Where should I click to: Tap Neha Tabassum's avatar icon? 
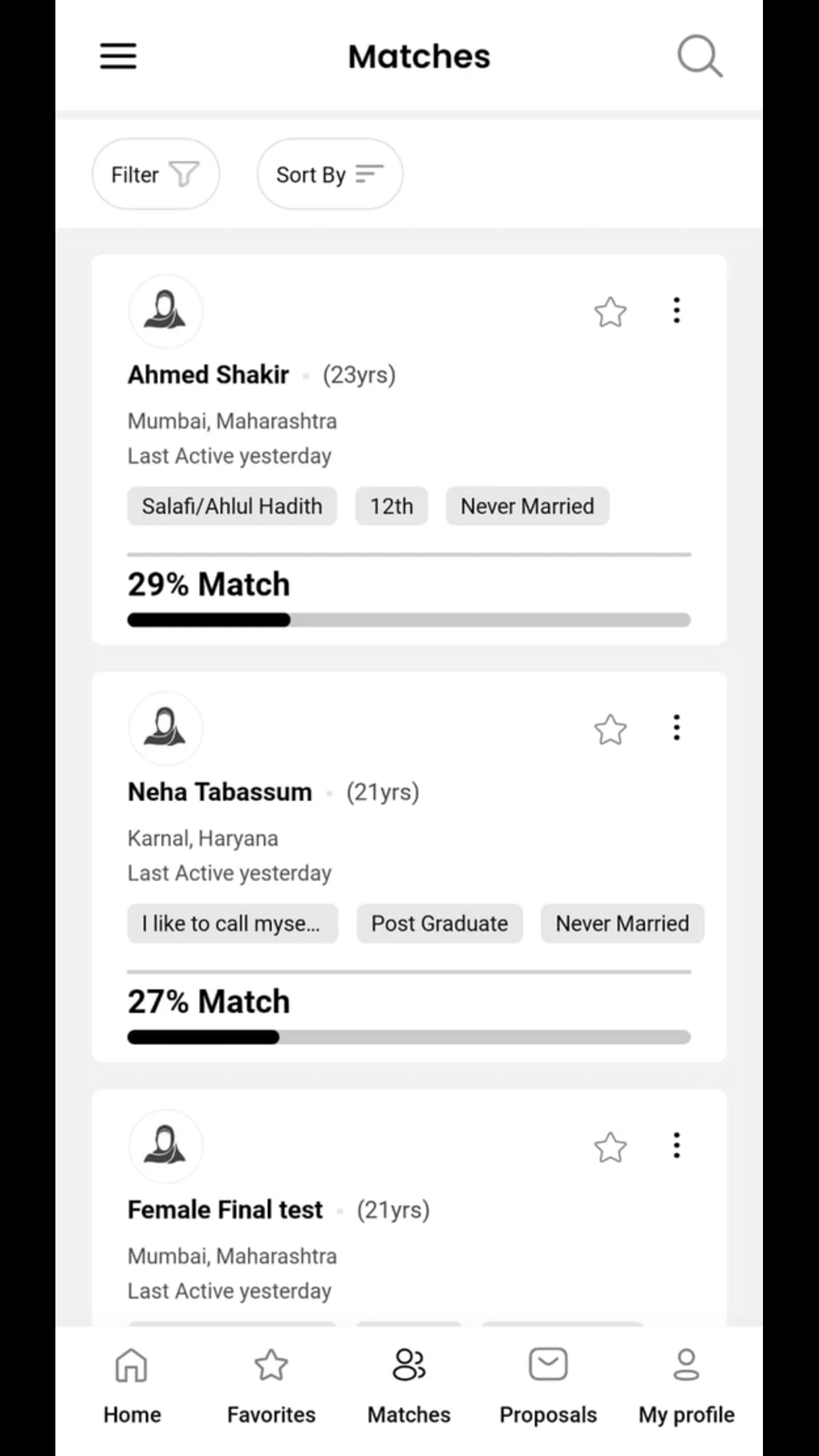[166, 728]
